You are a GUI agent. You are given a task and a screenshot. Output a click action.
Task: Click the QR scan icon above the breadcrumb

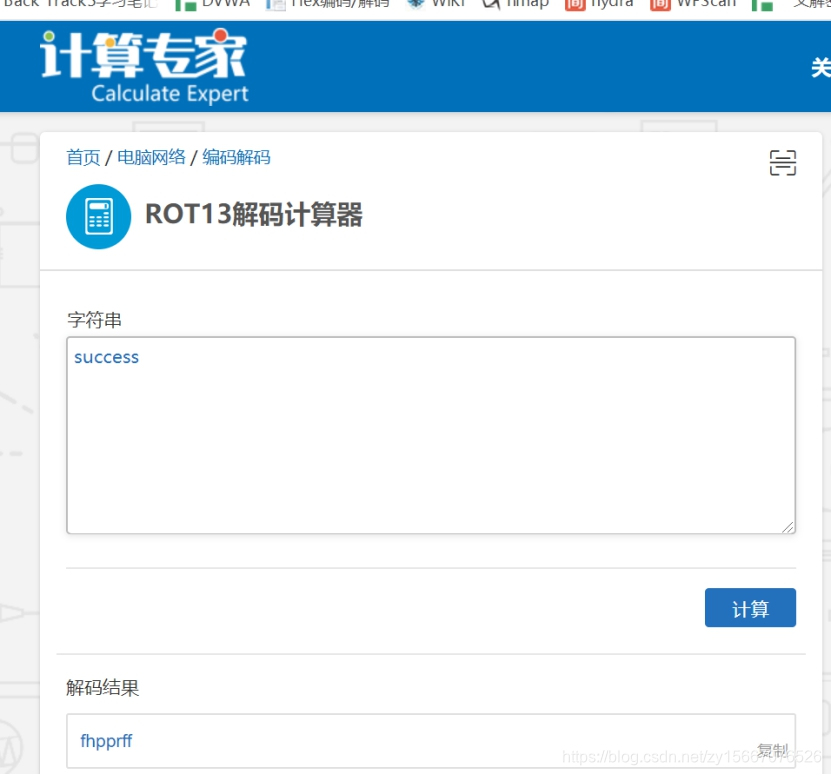point(783,162)
